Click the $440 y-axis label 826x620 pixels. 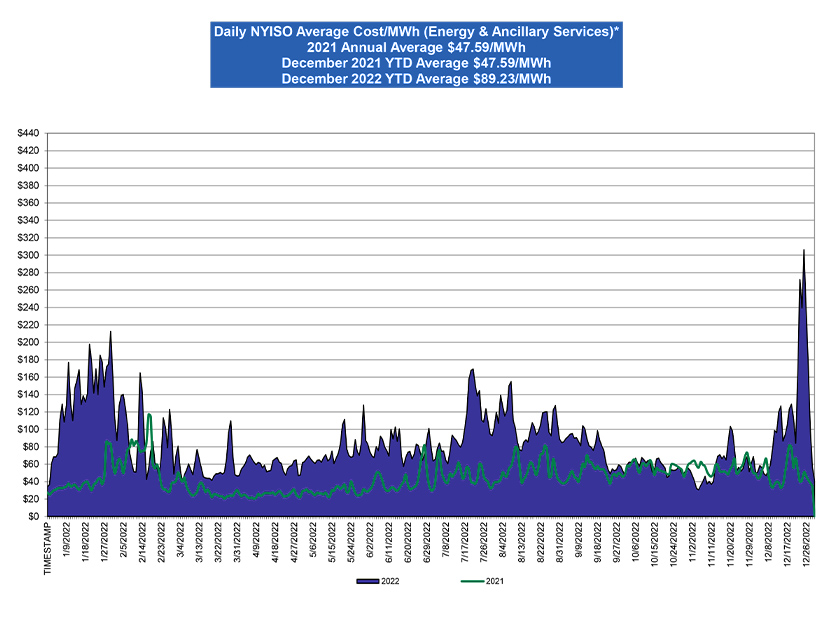pyautogui.click(x=27, y=133)
